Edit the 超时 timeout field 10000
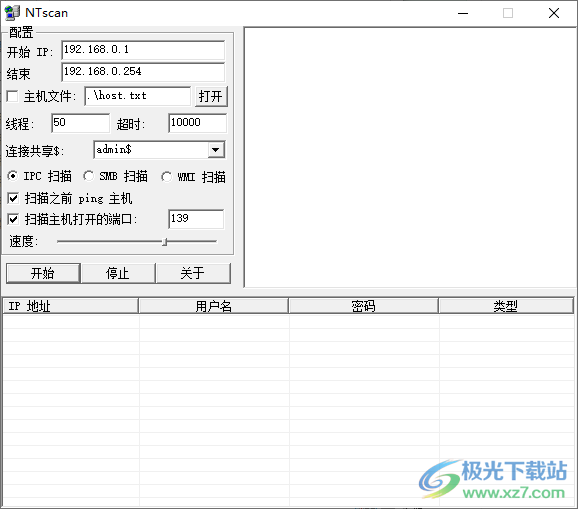578x509 pixels. 198,123
